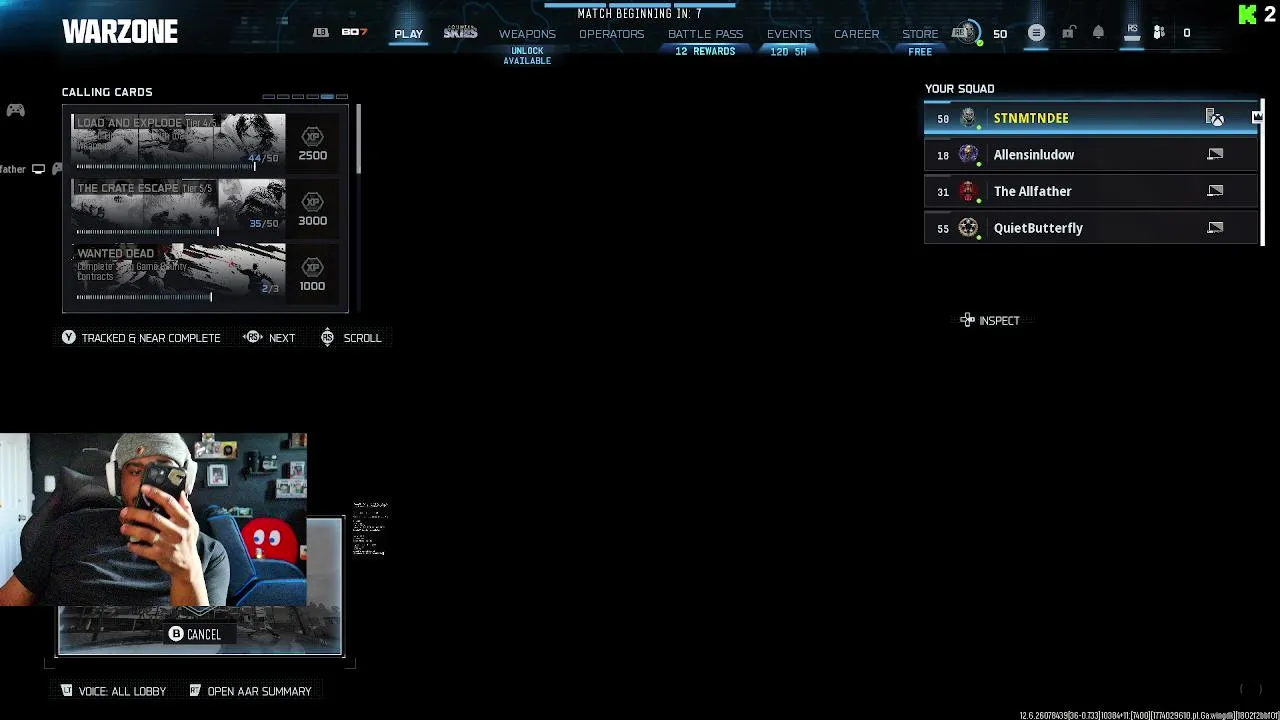Click the LB bumper icon in top bar
Screen dimensions: 1280x720
320,33
